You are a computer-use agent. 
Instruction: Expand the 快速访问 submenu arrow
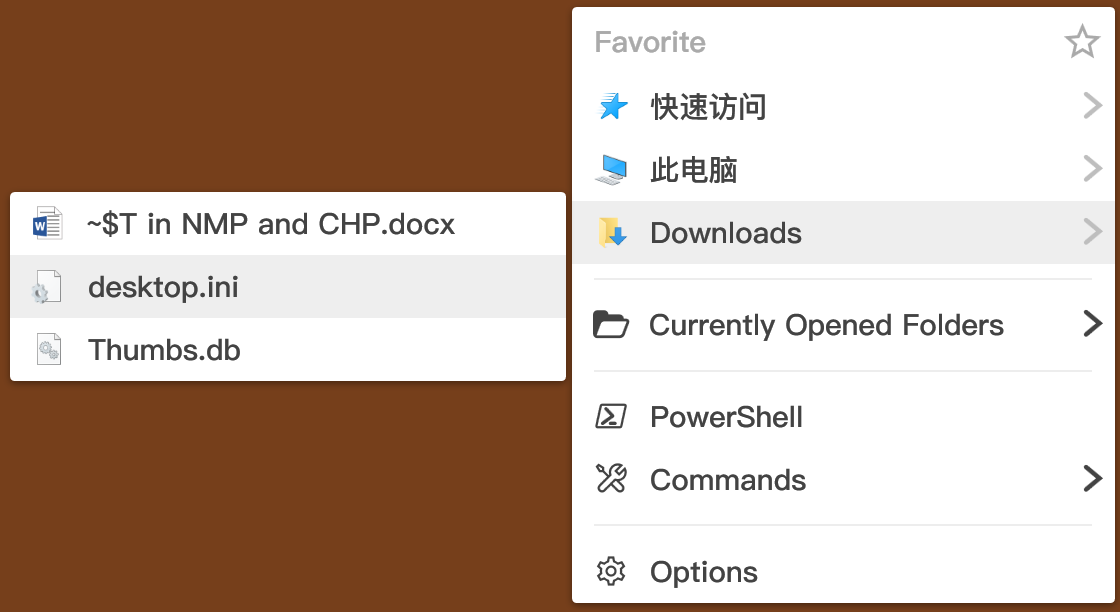1092,106
